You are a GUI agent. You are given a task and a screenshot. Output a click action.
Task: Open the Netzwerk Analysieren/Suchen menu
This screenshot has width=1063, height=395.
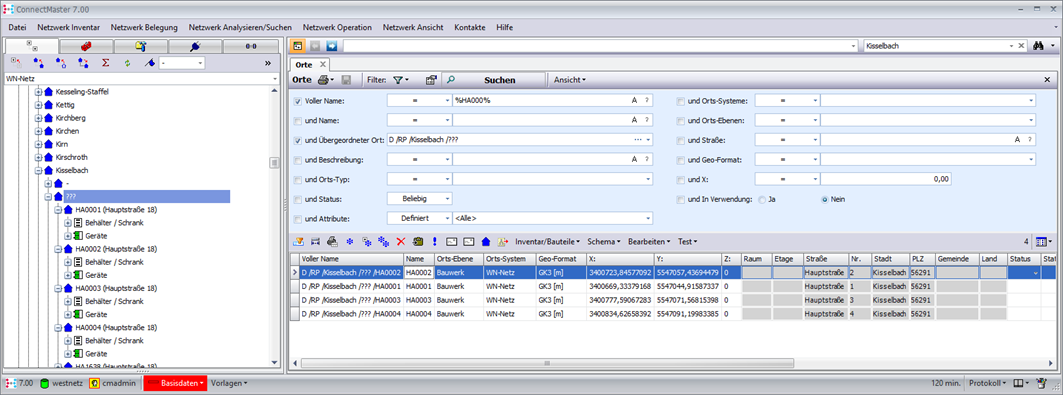tap(240, 28)
